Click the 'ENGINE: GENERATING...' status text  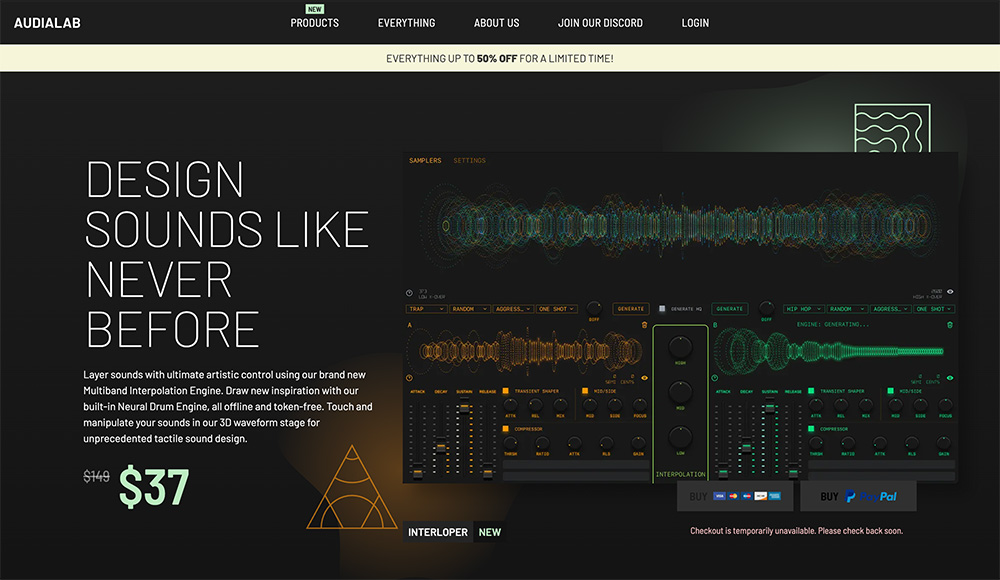point(833,324)
